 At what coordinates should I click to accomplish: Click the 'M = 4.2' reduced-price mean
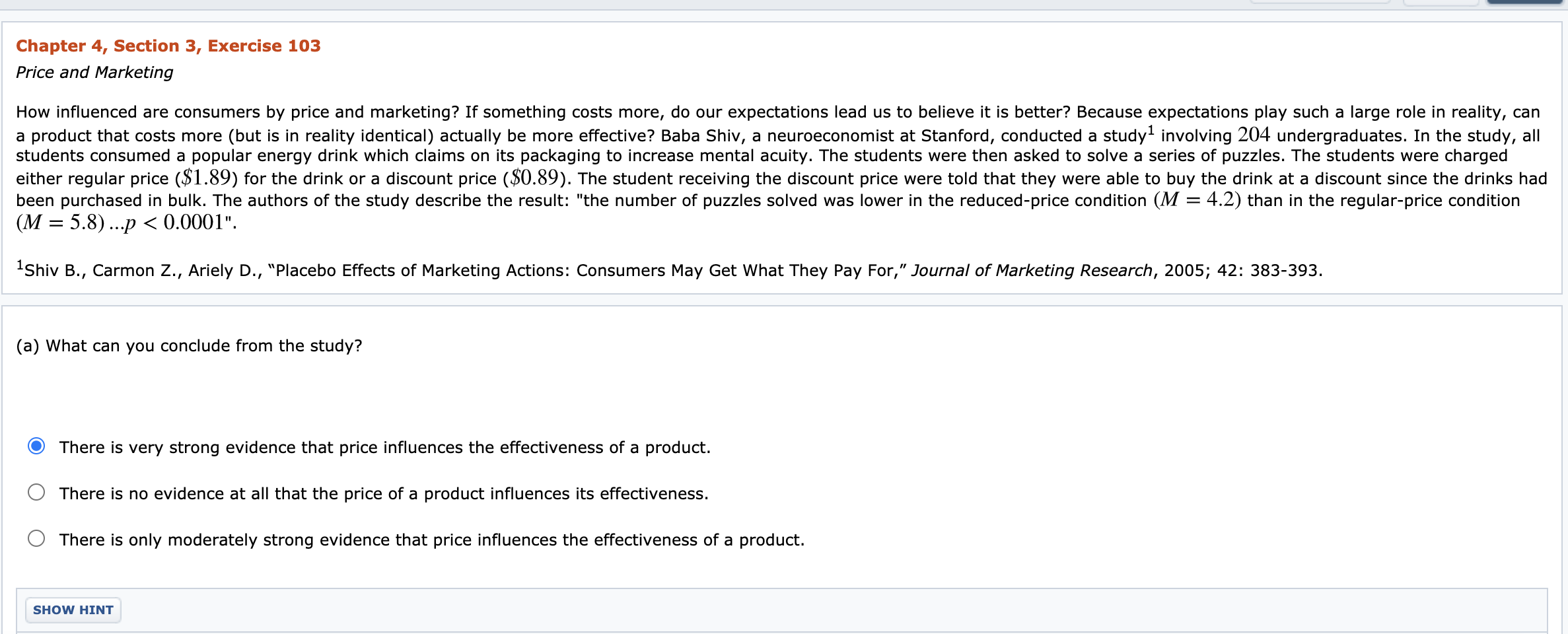click(x=1197, y=200)
